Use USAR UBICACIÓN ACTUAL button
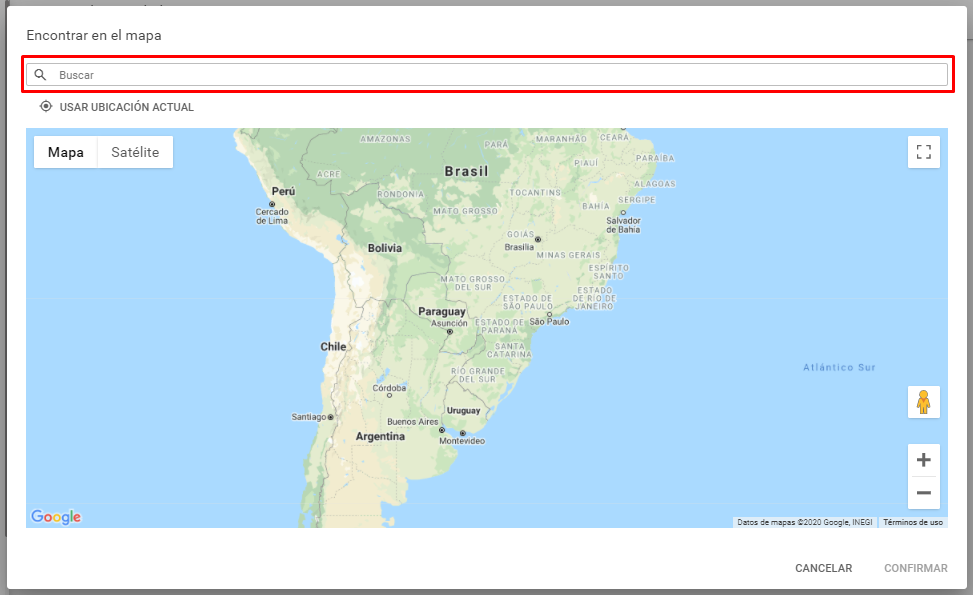Viewport: 973px width, 595px height. pyautogui.click(x=117, y=107)
